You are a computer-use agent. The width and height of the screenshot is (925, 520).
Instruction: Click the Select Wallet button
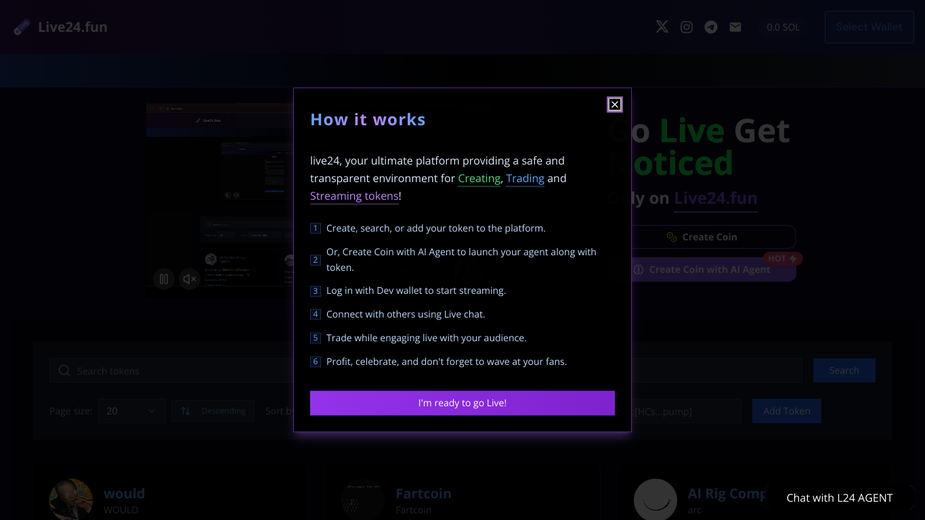tap(869, 27)
